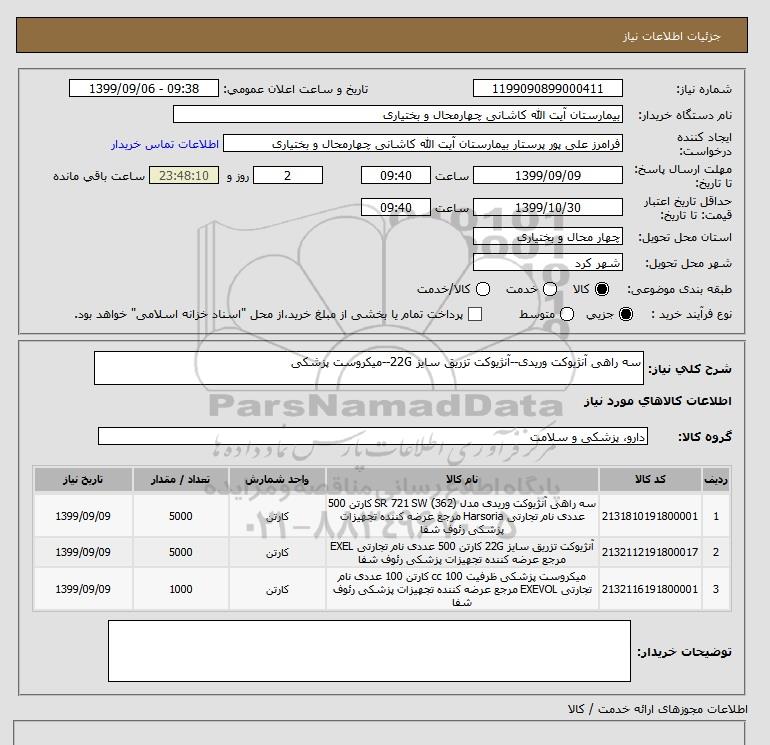Viewport: 770px width, 745px height.
Task: Click the need number field 1199090899000411
Action: [x=548, y=88]
